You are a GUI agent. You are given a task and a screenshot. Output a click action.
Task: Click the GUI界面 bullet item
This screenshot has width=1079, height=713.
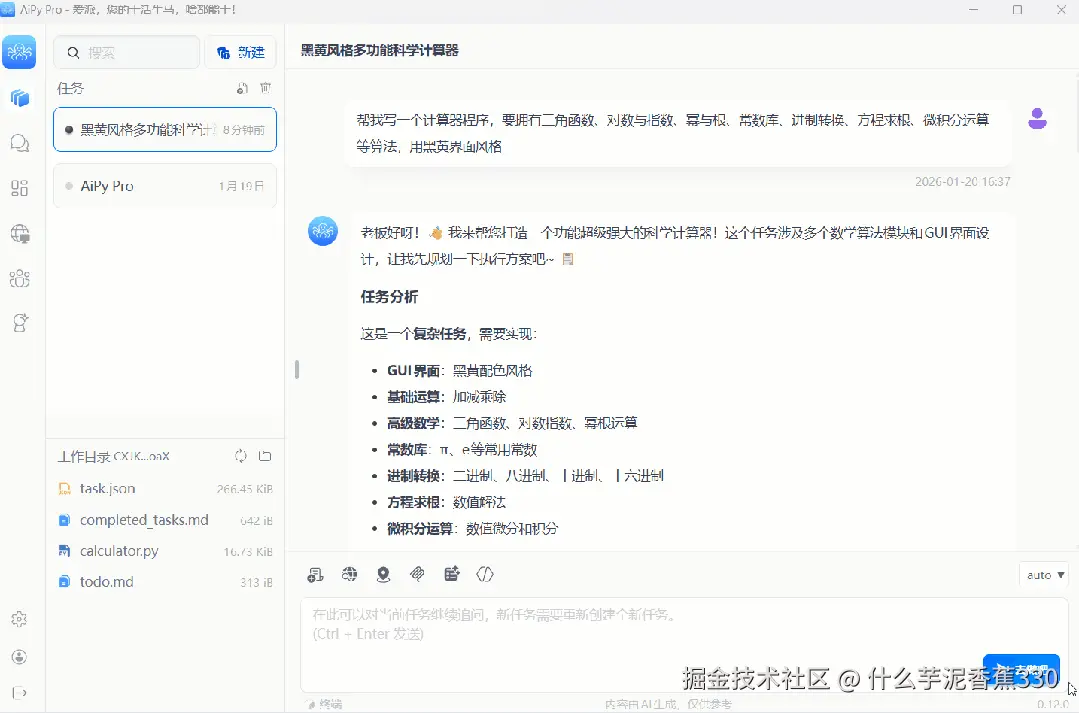pos(460,370)
